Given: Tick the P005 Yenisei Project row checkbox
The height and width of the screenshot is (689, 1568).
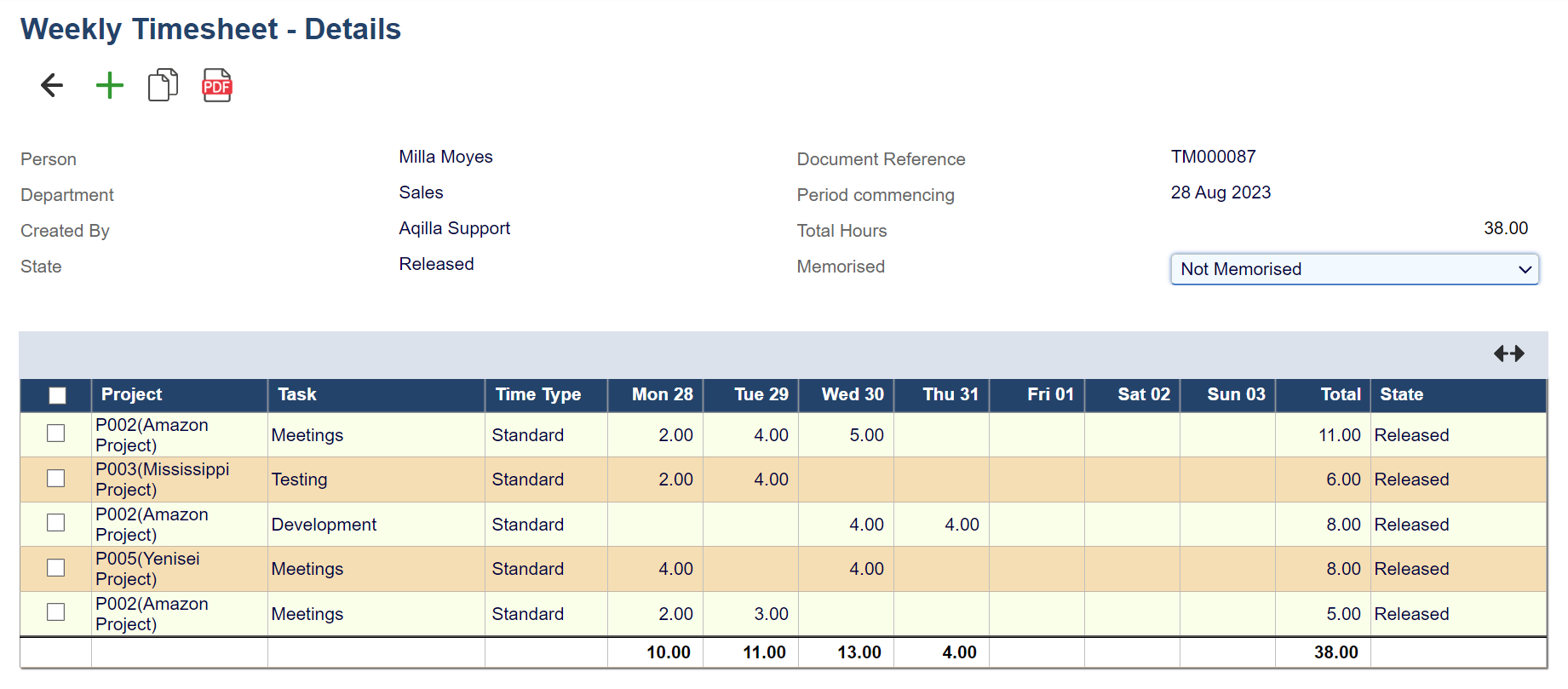Looking at the screenshot, I should (56, 568).
